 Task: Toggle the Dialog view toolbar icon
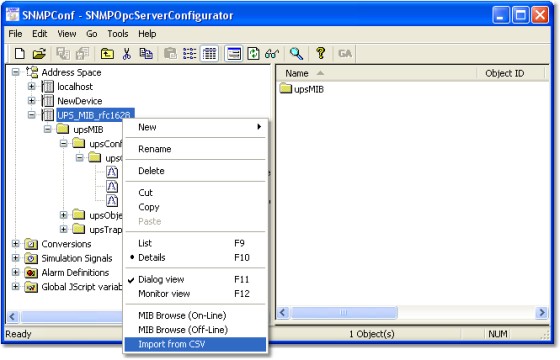(x=234, y=54)
